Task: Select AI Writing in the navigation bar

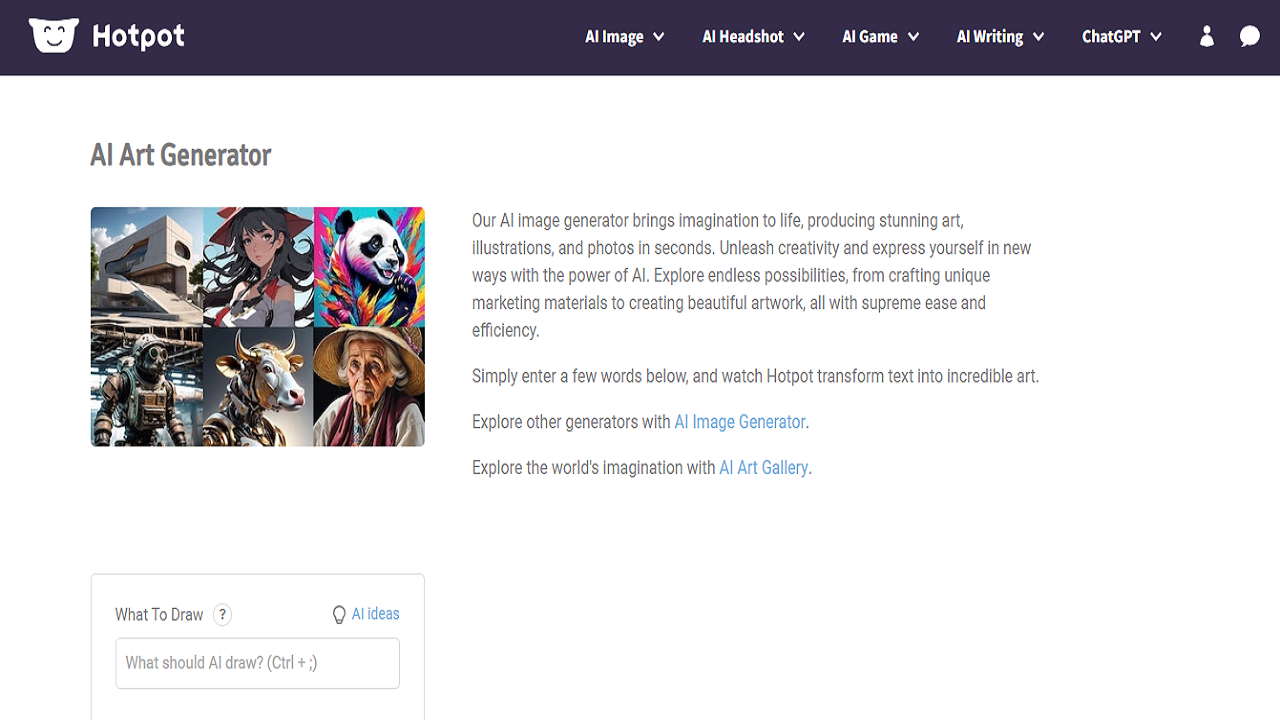Action: 991,36
